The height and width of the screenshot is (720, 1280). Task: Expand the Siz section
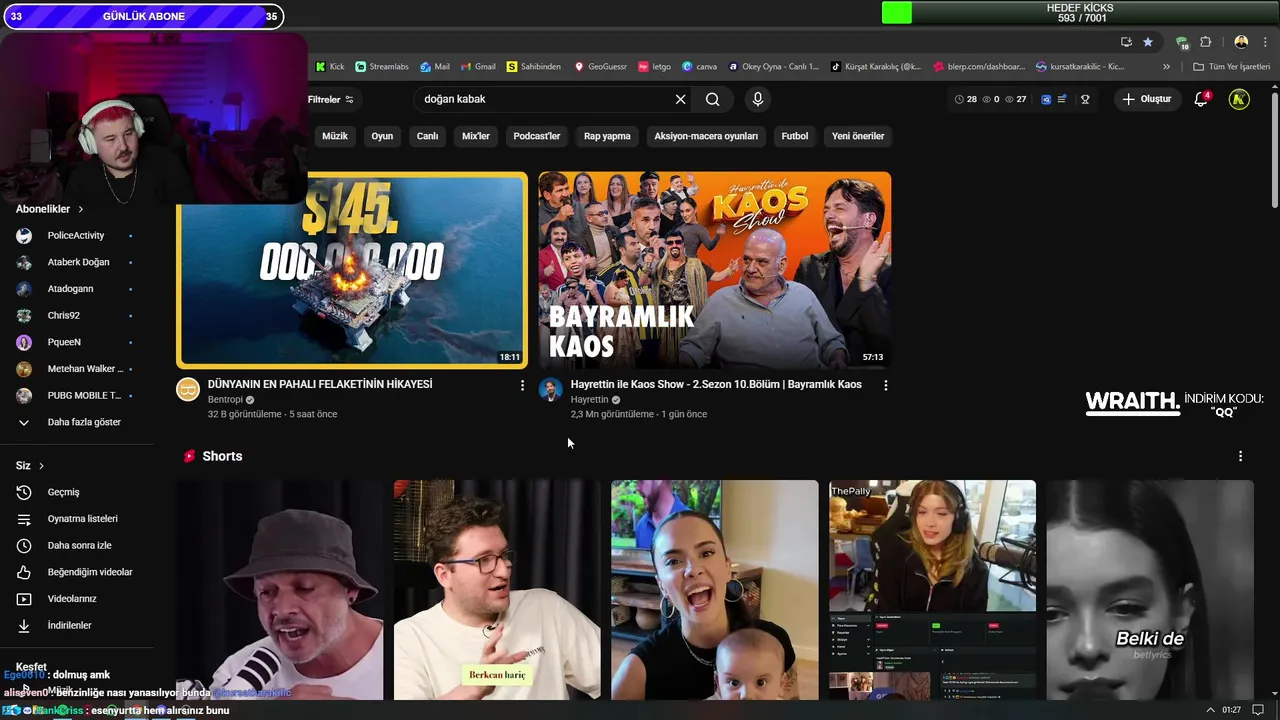pos(30,466)
